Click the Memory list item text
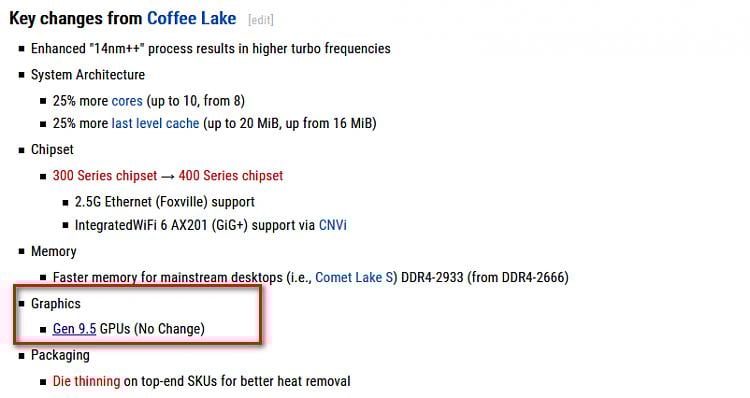The image size is (750, 398). [x=54, y=251]
